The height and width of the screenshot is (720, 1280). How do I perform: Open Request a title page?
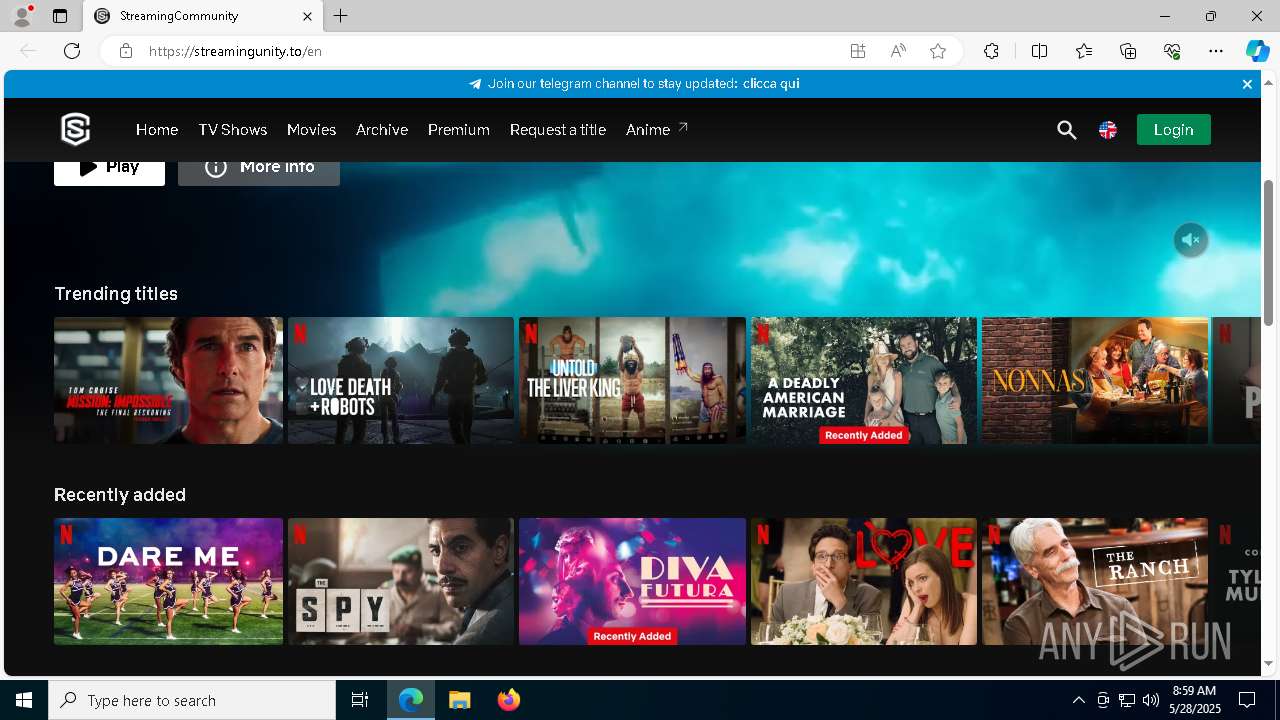pyautogui.click(x=557, y=129)
